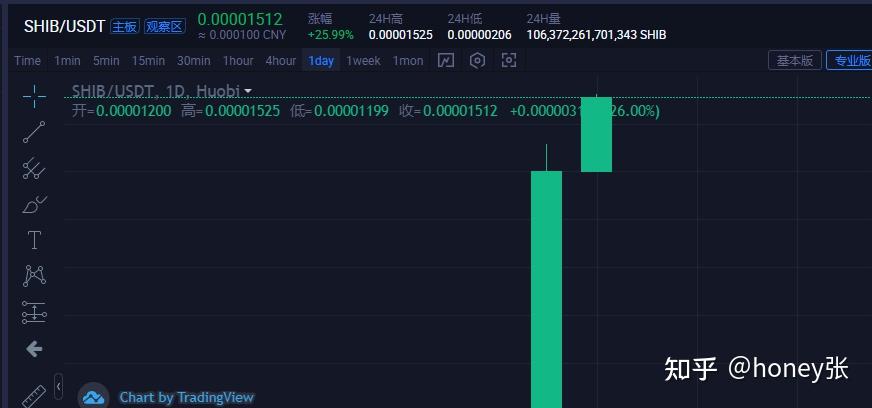This screenshot has width=872, height=408.
Task: Select the 1day interval
Action: click(321, 61)
